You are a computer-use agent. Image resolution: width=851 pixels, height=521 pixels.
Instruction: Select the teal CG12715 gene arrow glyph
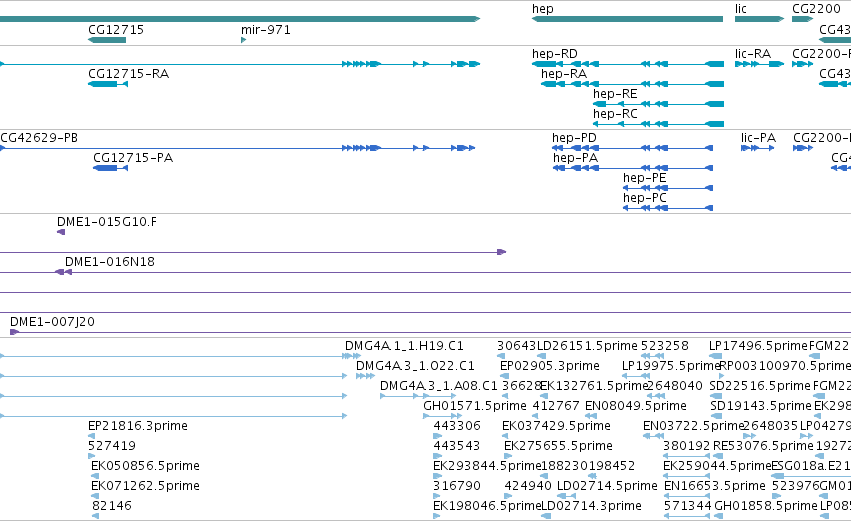tap(107, 40)
